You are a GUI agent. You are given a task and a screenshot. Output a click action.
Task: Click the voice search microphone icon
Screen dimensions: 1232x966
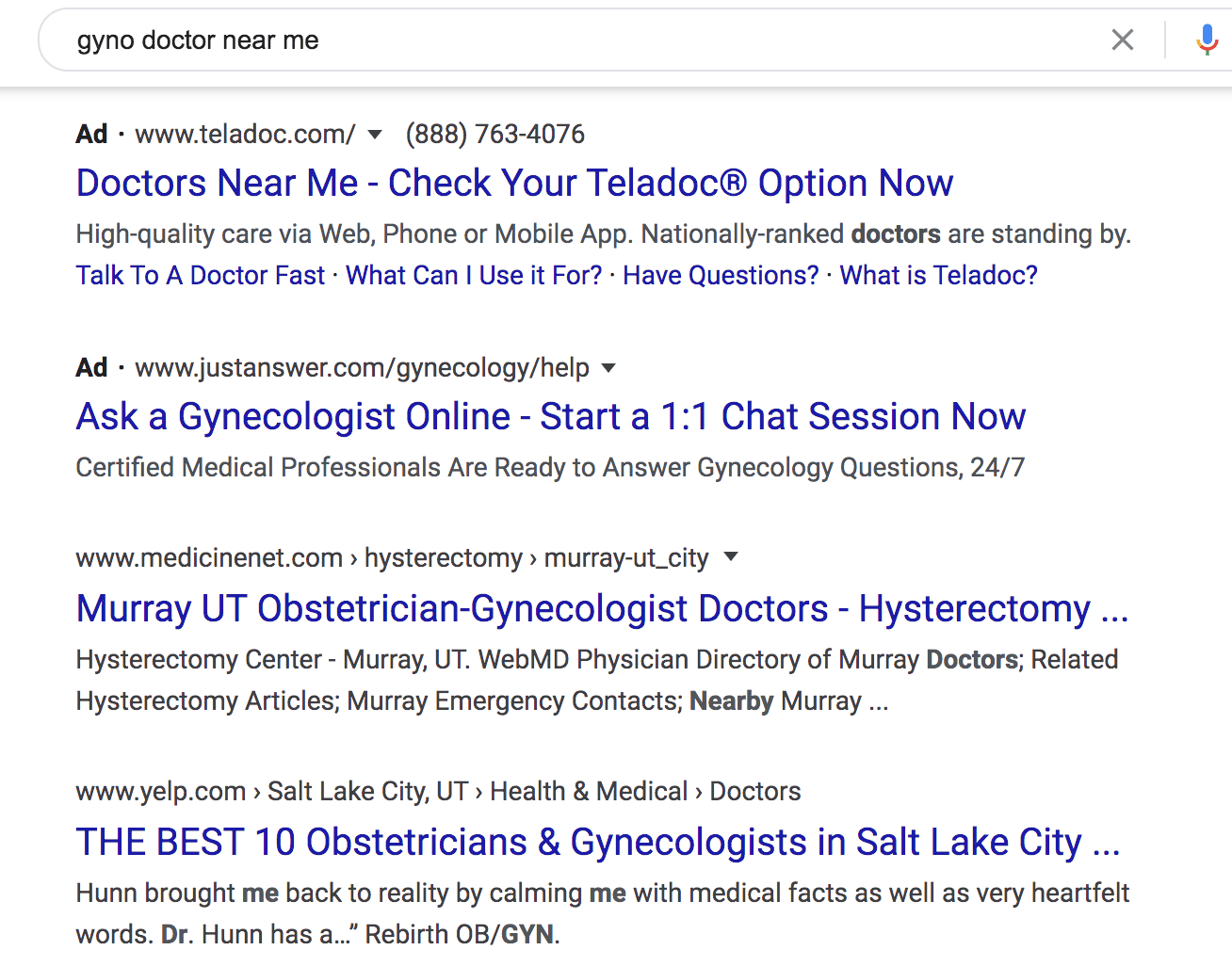point(1207,40)
